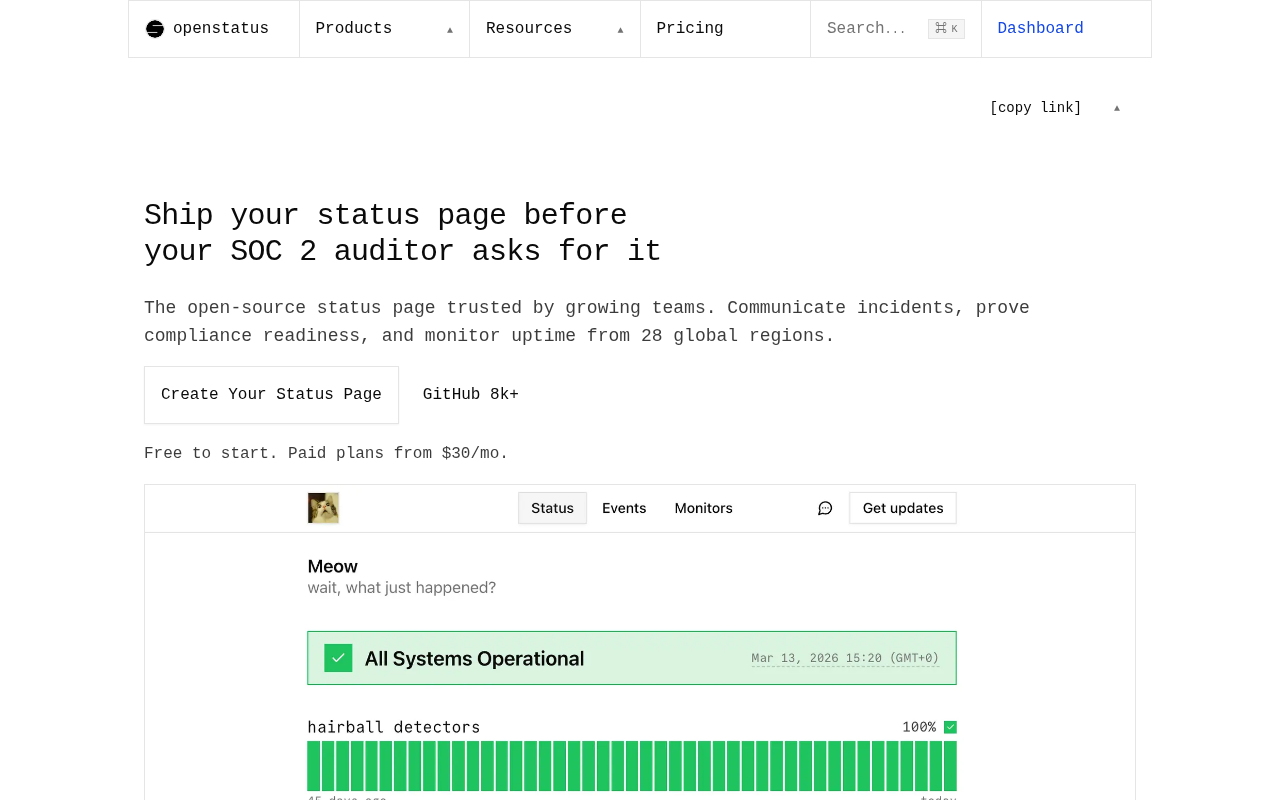1280x800 pixels.
Task: Click Create Your Status Page
Action: 271,395
